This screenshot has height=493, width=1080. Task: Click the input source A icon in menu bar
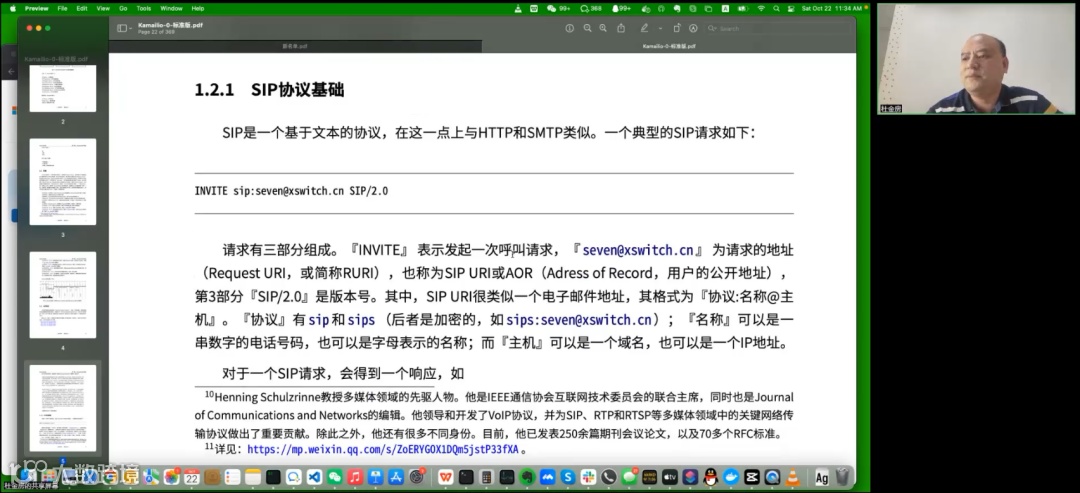(725, 8)
